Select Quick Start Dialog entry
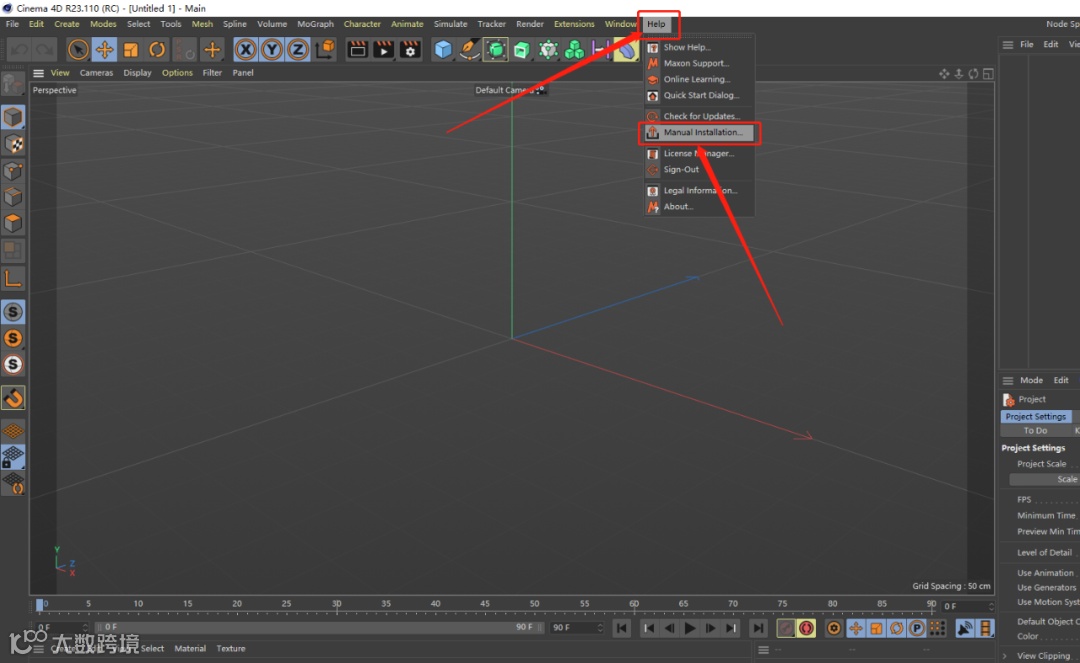Viewport: 1080px width, 663px height. [x=700, y=96]
